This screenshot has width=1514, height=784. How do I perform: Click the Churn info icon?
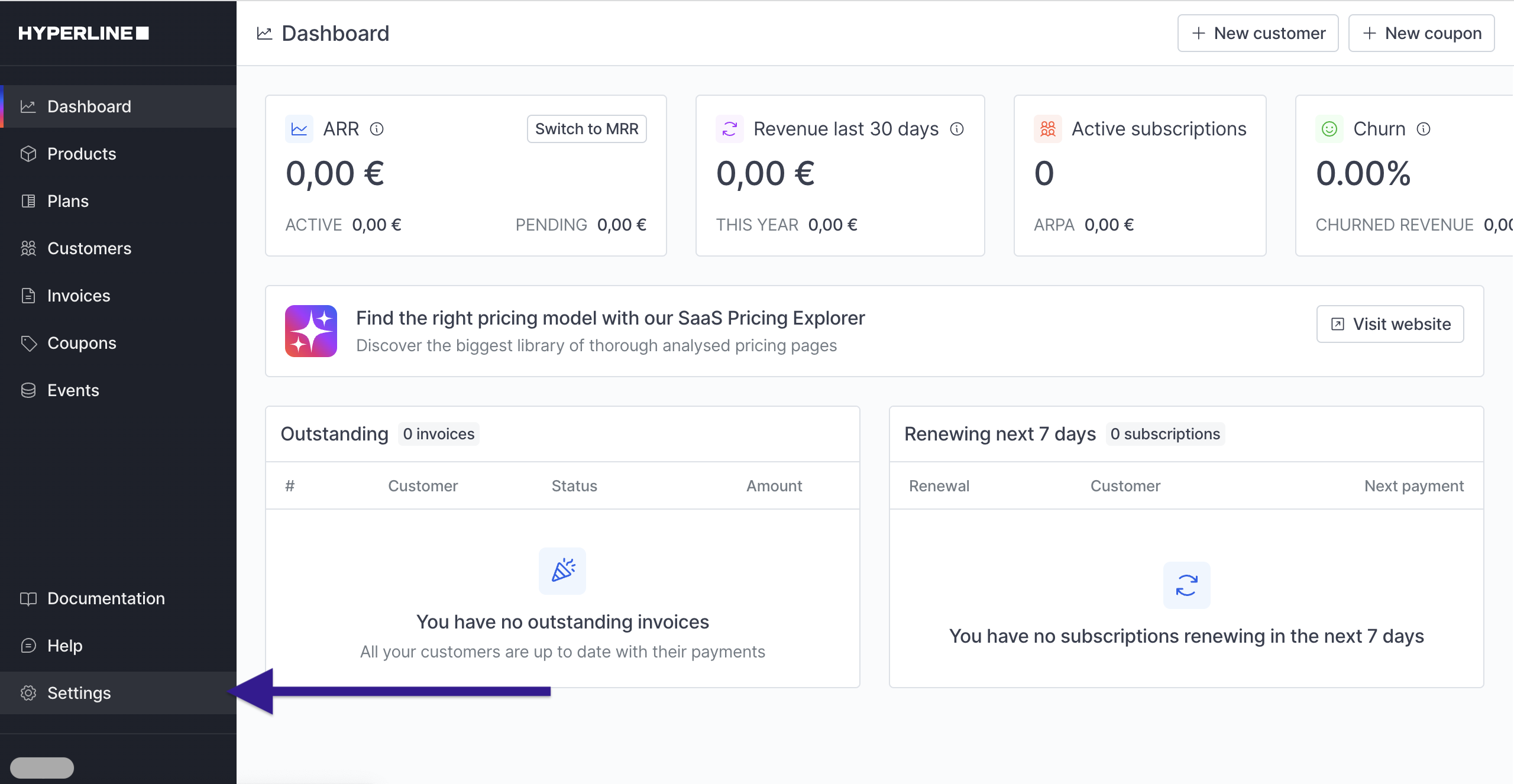1424,129
